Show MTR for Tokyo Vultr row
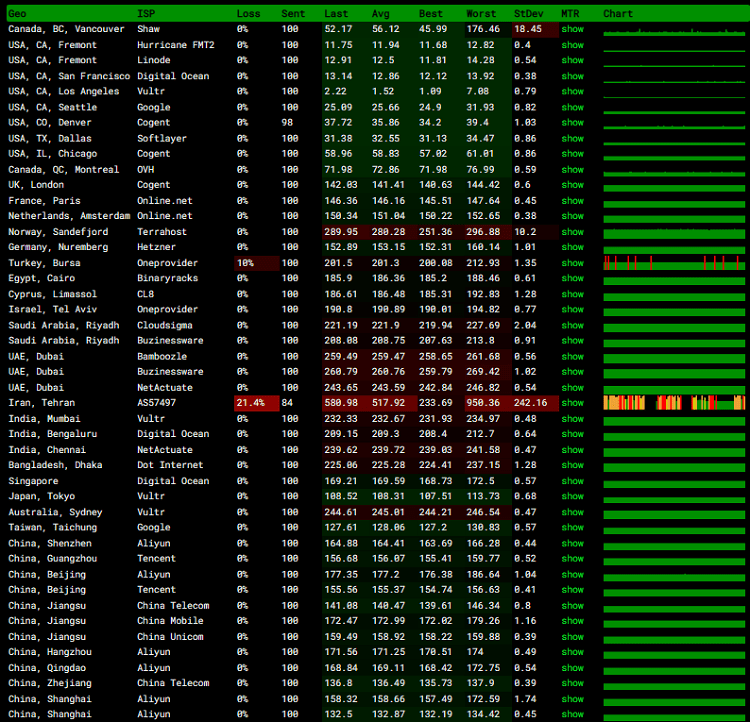750x722 pixels. click(573, 496)
